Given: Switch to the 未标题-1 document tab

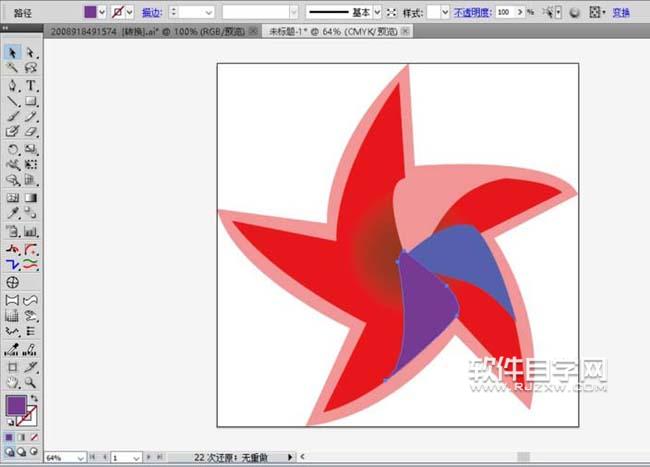Looking at the screenshot, I should [333, 31].
